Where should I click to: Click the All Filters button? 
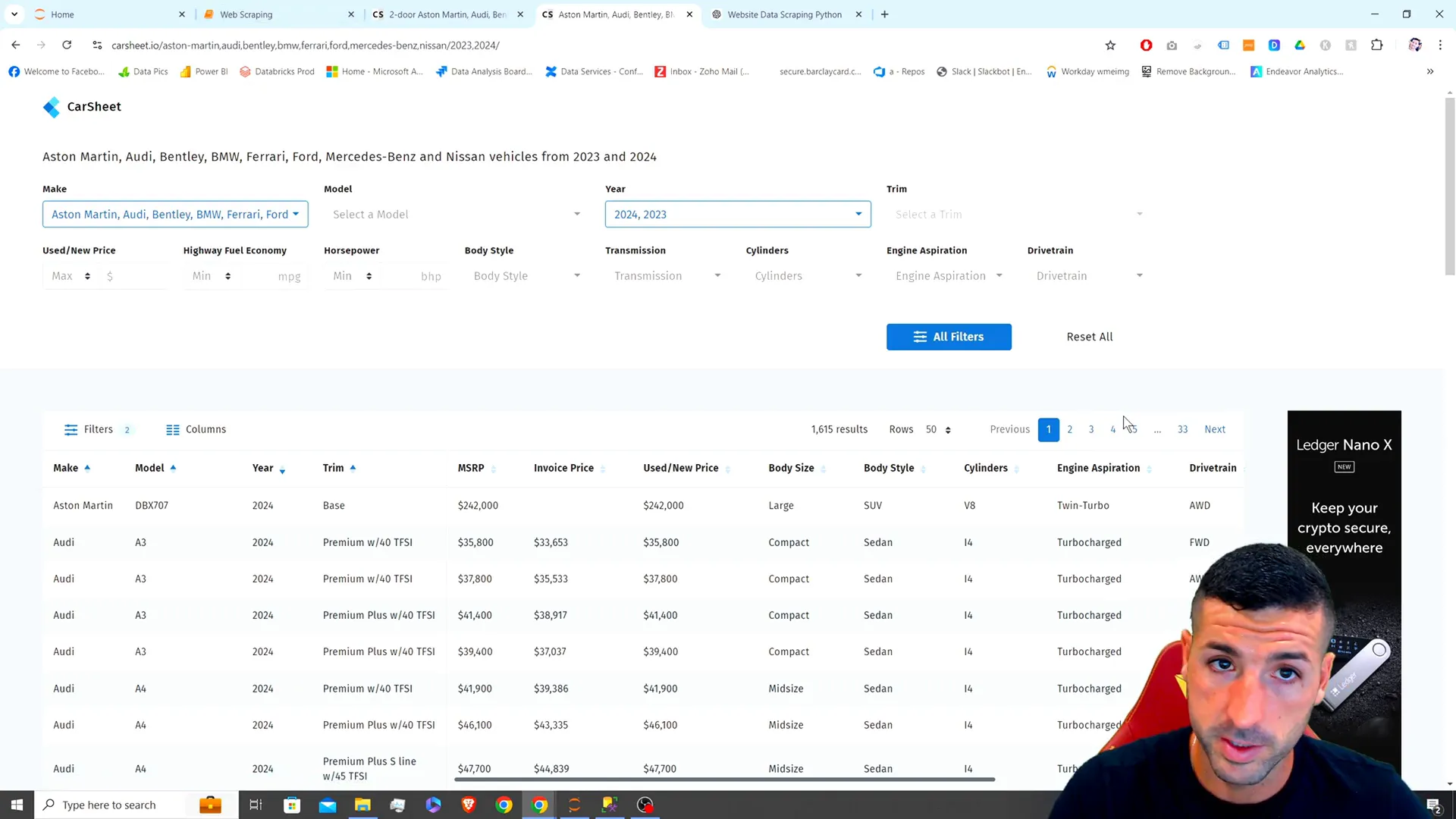[x=949, y=337]
